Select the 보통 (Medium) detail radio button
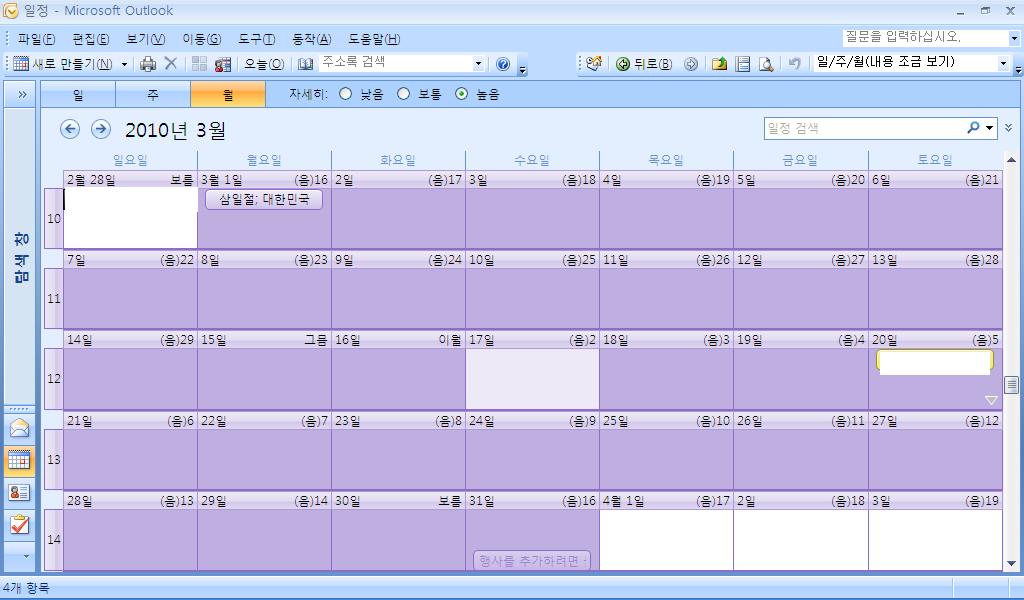 pyautogui.click(x=404, y=94)
